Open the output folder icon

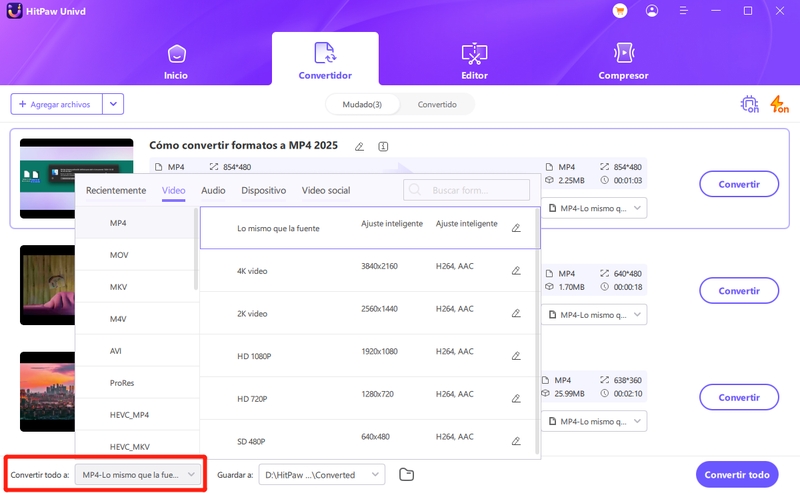point(406,475)
